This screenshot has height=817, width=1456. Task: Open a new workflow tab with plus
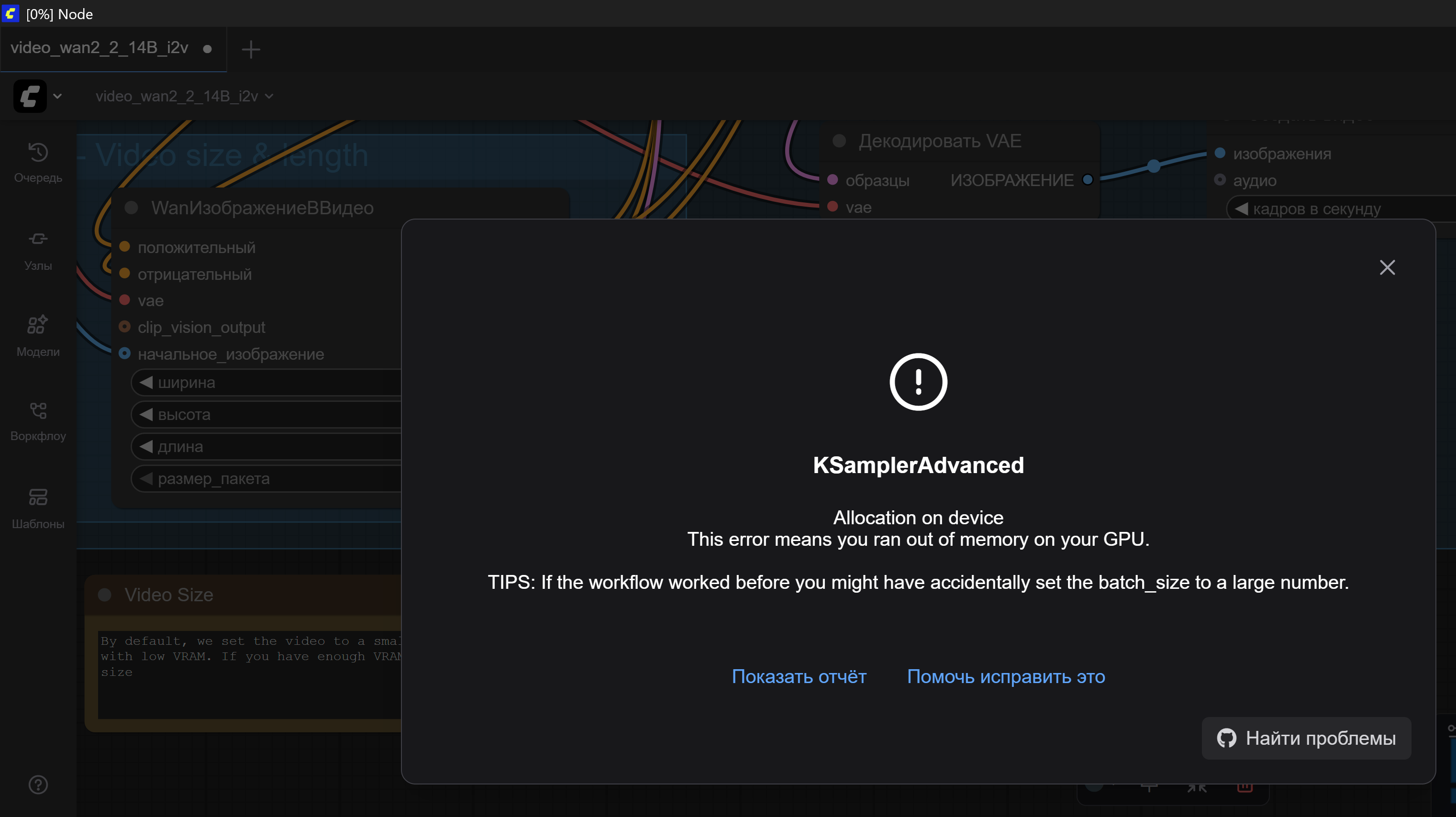250,49
